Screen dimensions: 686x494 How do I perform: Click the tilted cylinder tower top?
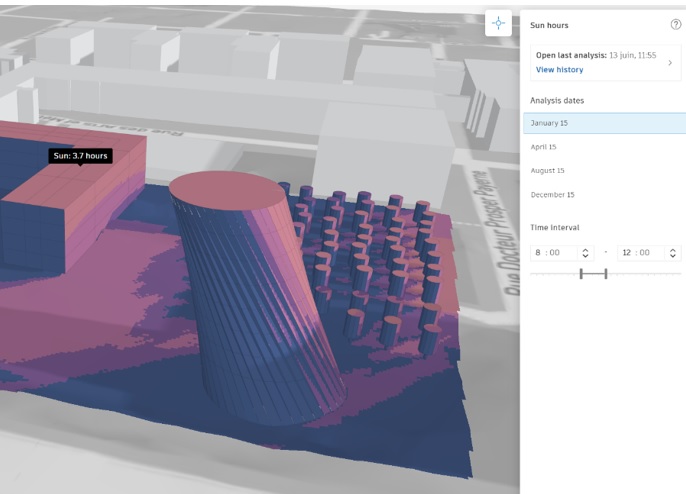pos(228,191)
